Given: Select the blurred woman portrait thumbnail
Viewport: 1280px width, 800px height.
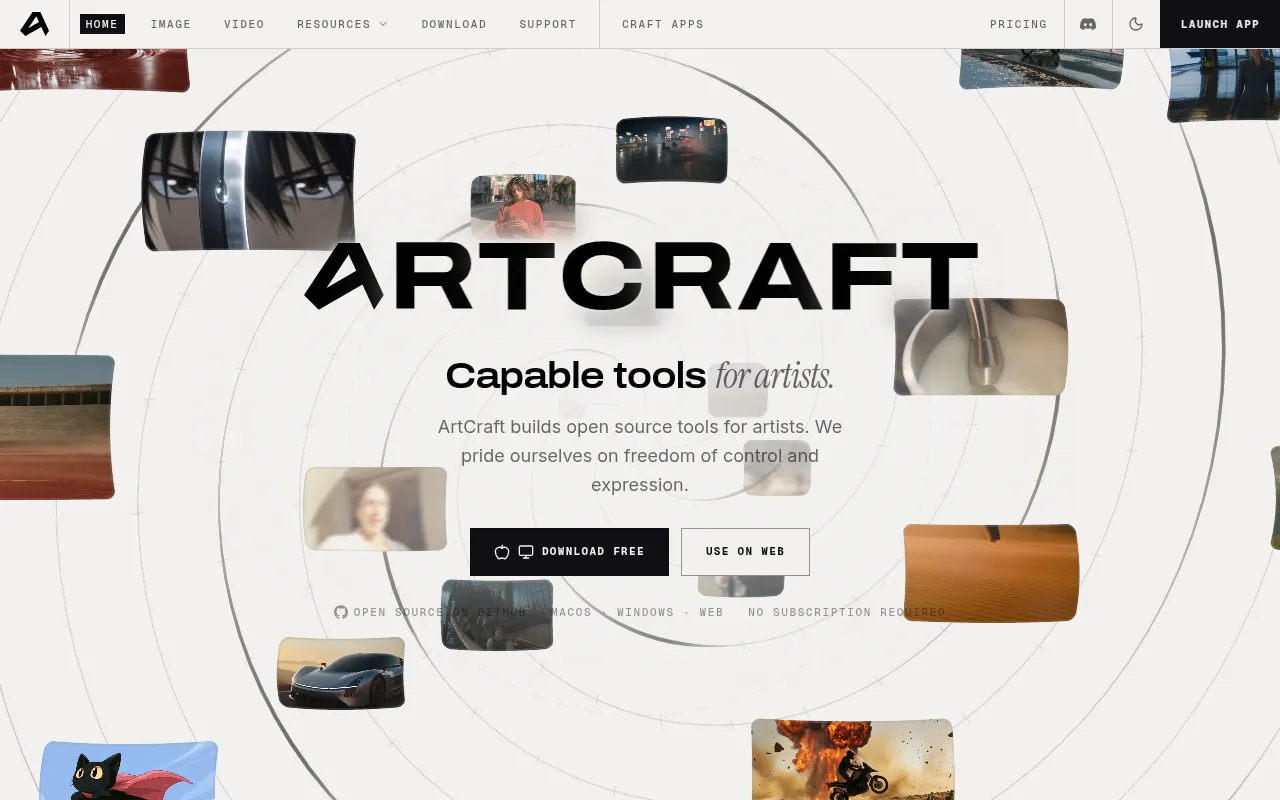Looking at the screenshot, I should click(375, 508).
